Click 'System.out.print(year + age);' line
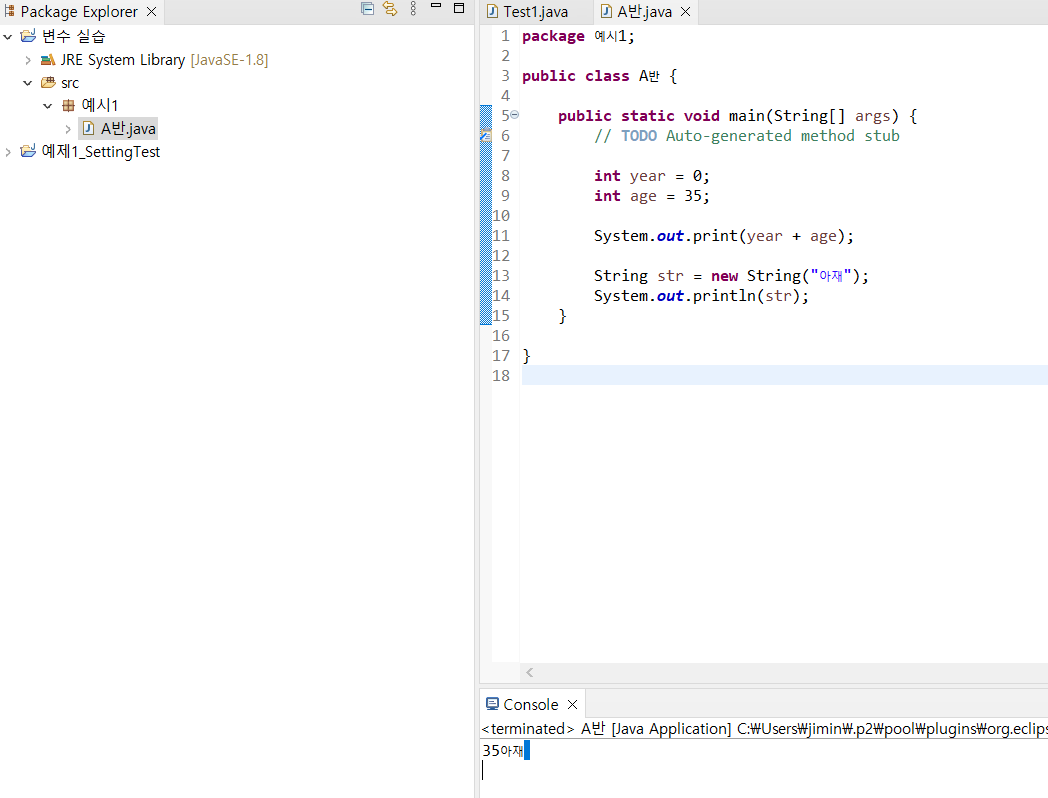 724,236
